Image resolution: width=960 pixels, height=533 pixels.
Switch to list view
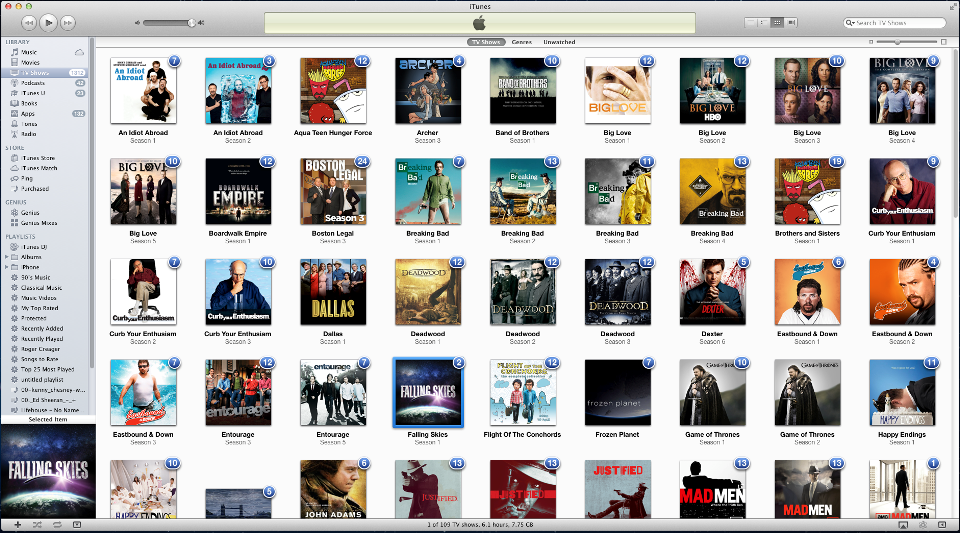point(750,23)
